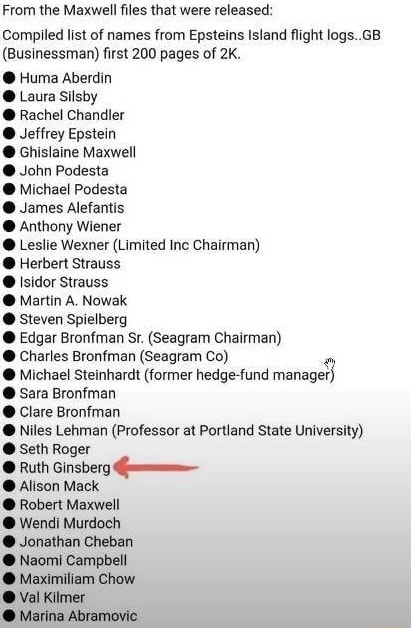Click the bullet beside Huma Aberdin
This screenshot has height=628, width=411.
[9, 78]
